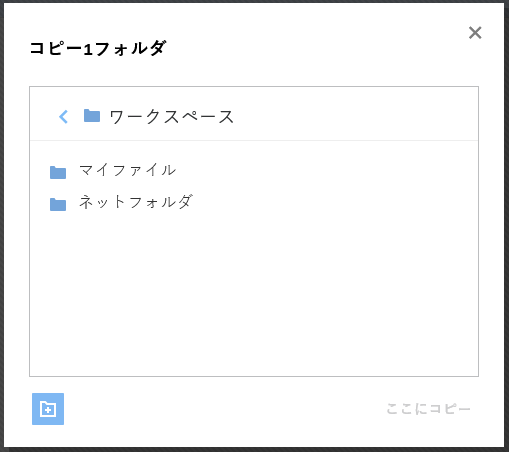The height and width of the screenshot is (452, 509).
Task: Add a folder using the blue square button
Action: pyautogui.click(x=48, y=409)
